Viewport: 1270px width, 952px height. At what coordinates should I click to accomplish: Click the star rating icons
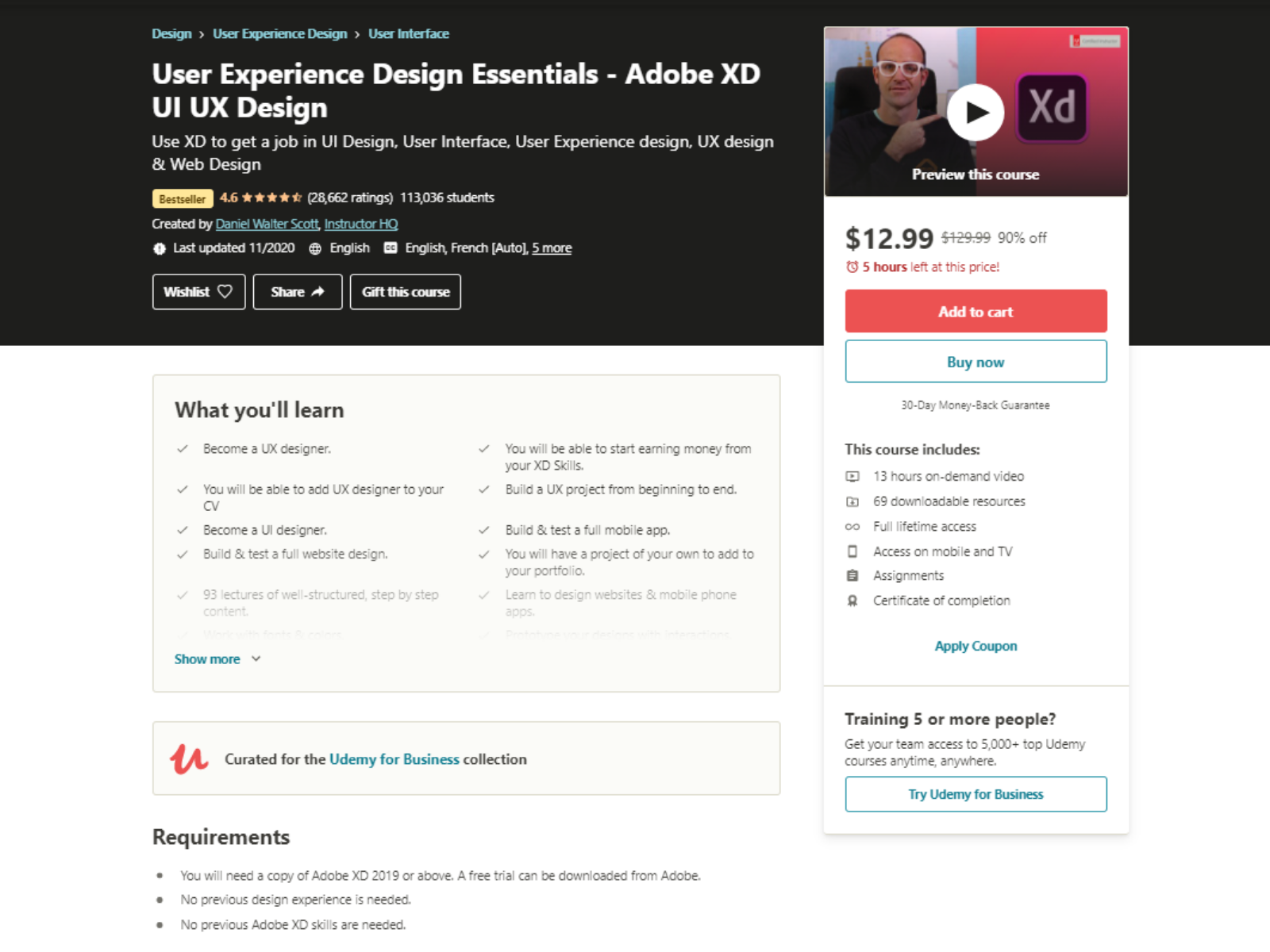tap(271, 198)
